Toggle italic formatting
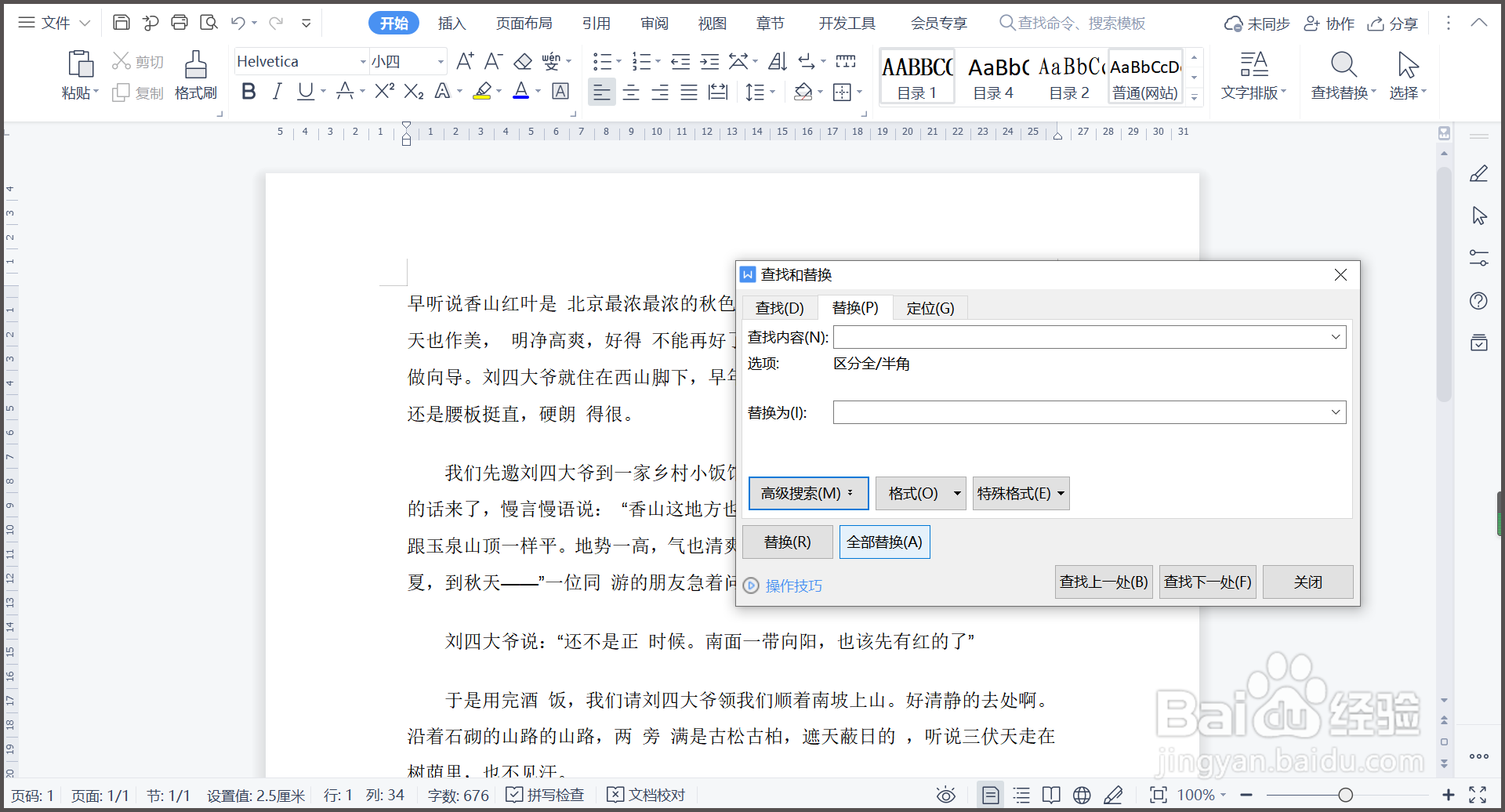This screenshot has height=812, width=1505. click(276, 92)
